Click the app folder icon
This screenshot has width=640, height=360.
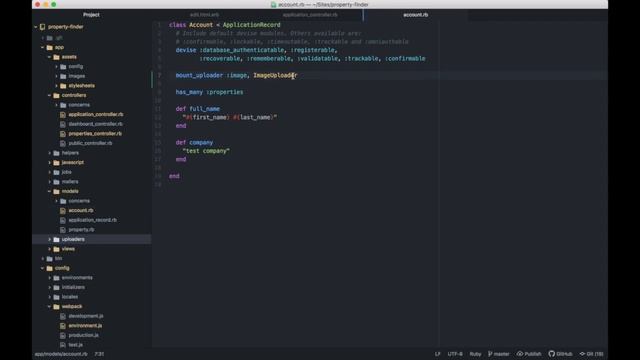49,47
